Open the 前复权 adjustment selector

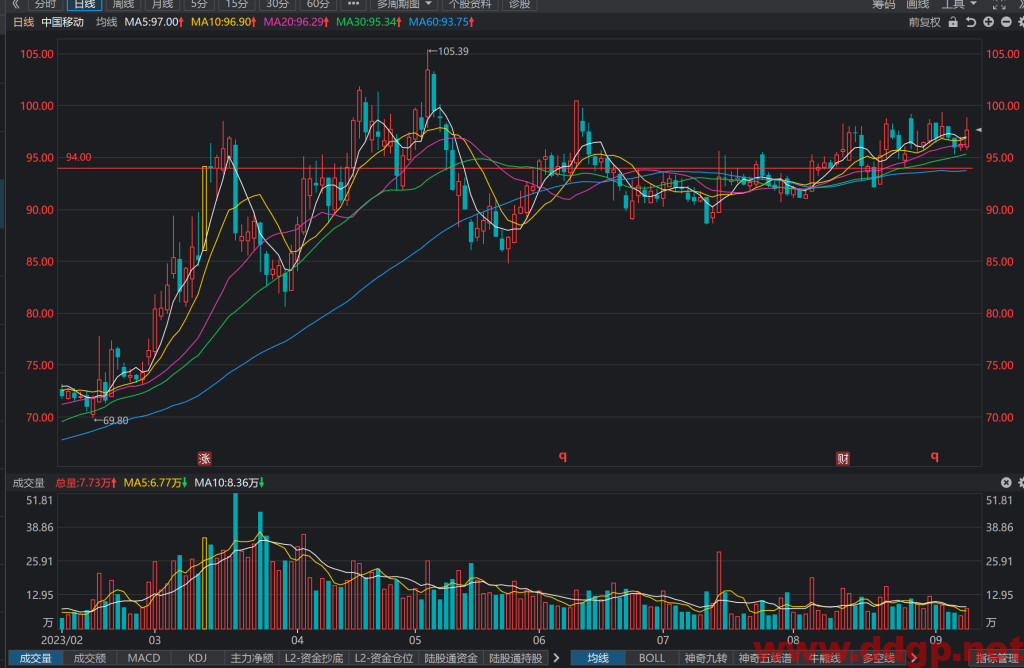924,22
